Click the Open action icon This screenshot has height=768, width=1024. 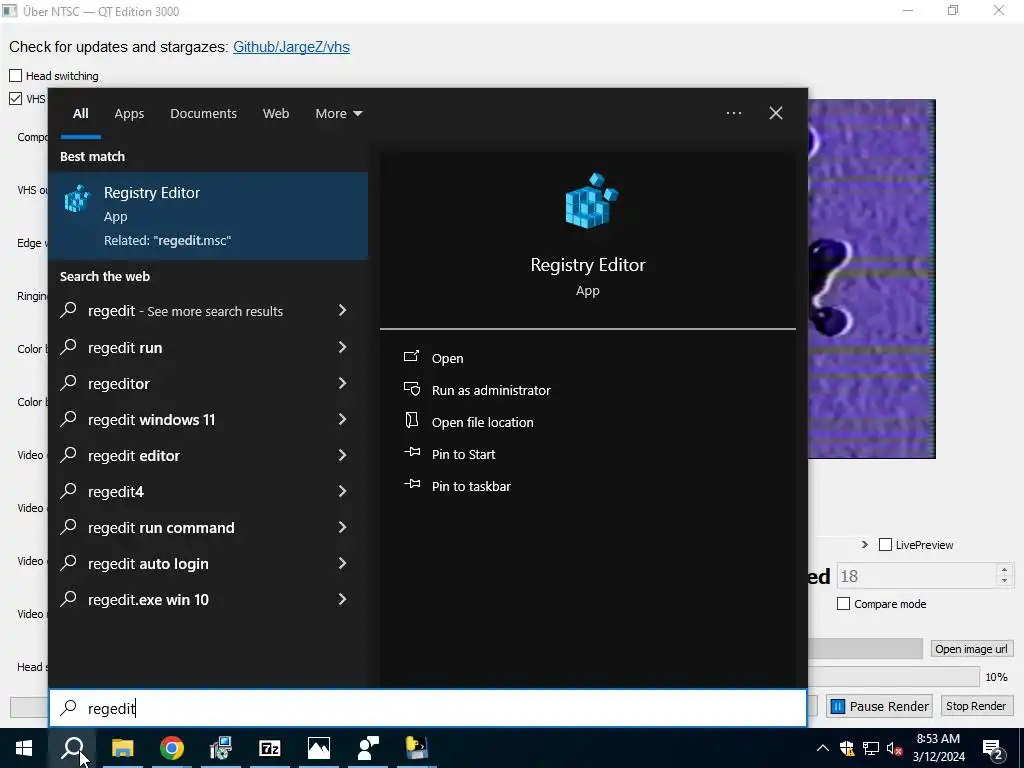[411, 357]
